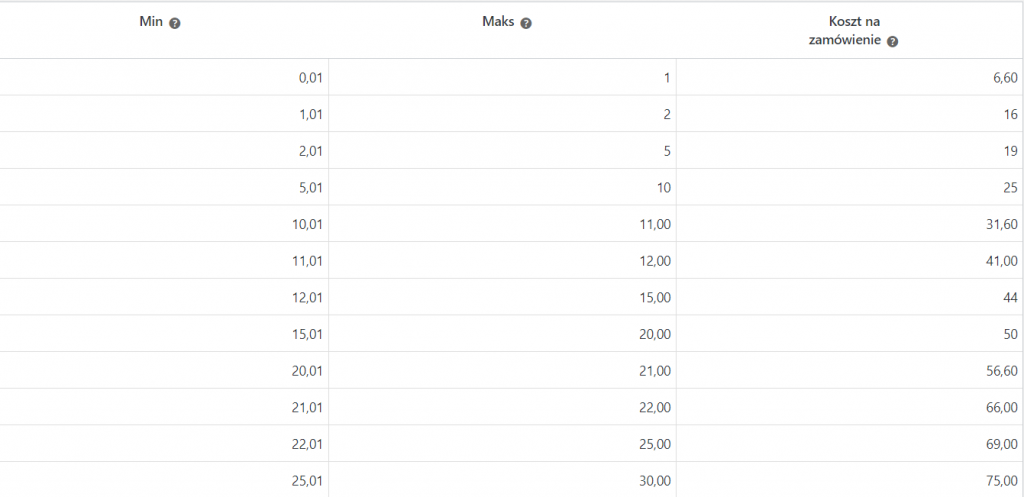Click the Min column header label
The height and width of the screenshot is (497, 1024).
pos(152,22)
